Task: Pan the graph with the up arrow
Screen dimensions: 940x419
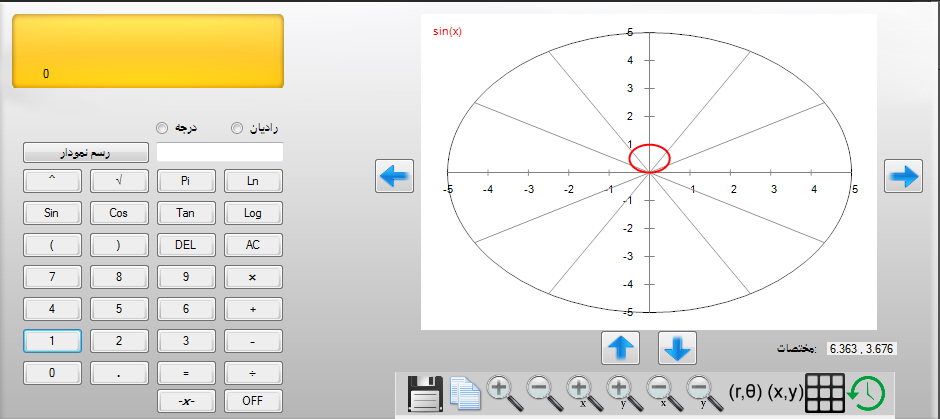Action: (x=620, y=348)
